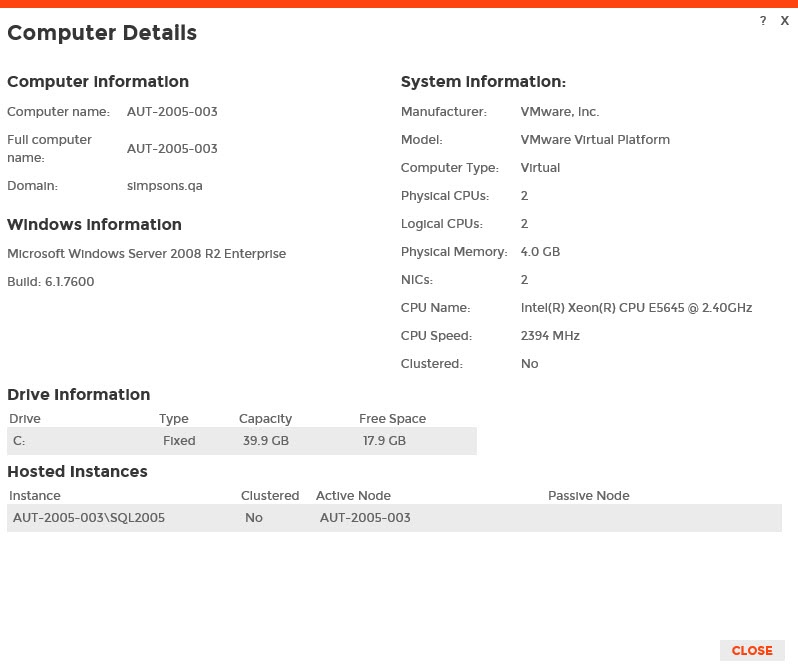
Task: Click the Instance column header
Action: 35,496
